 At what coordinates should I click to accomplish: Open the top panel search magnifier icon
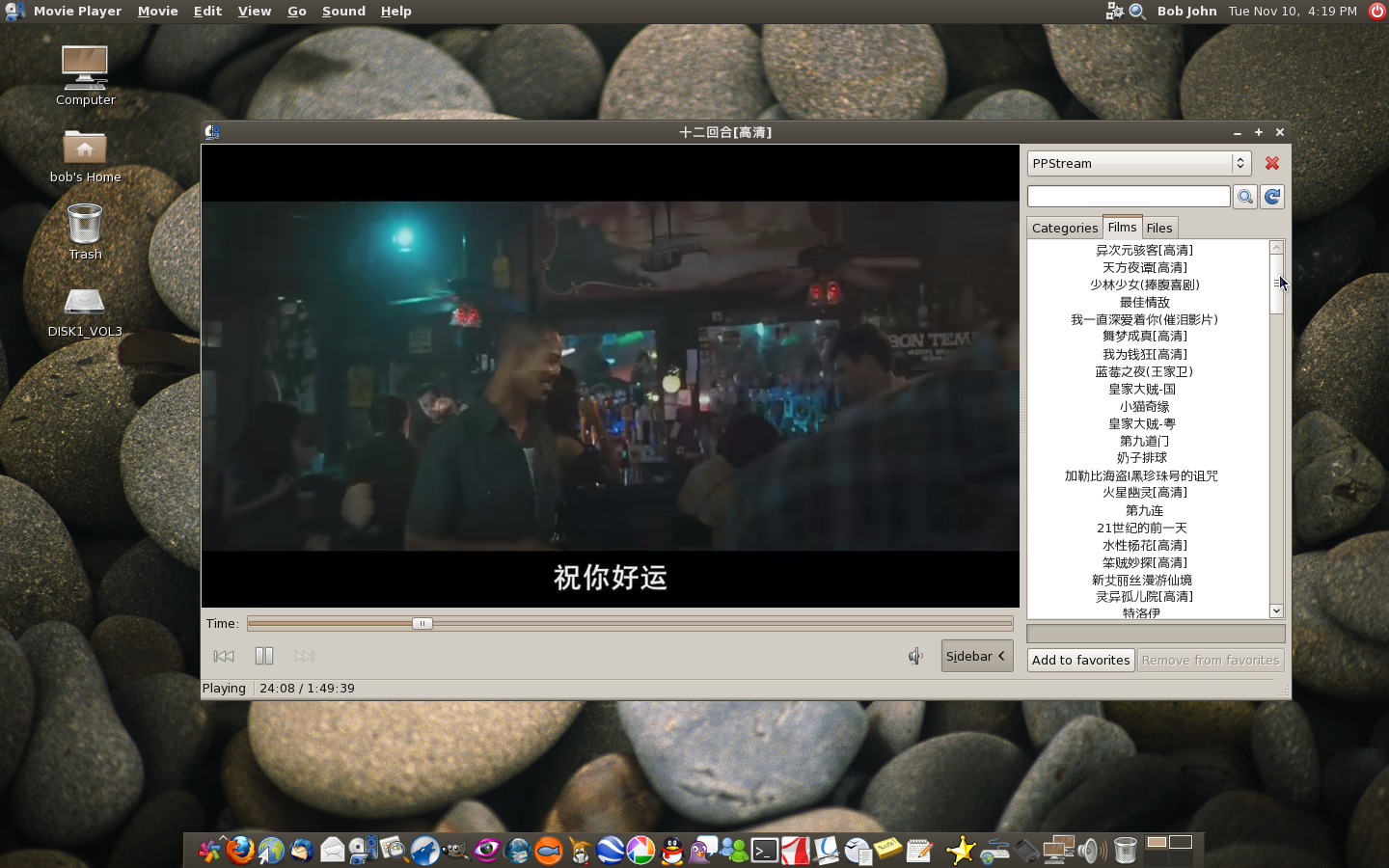point(1137,11)
